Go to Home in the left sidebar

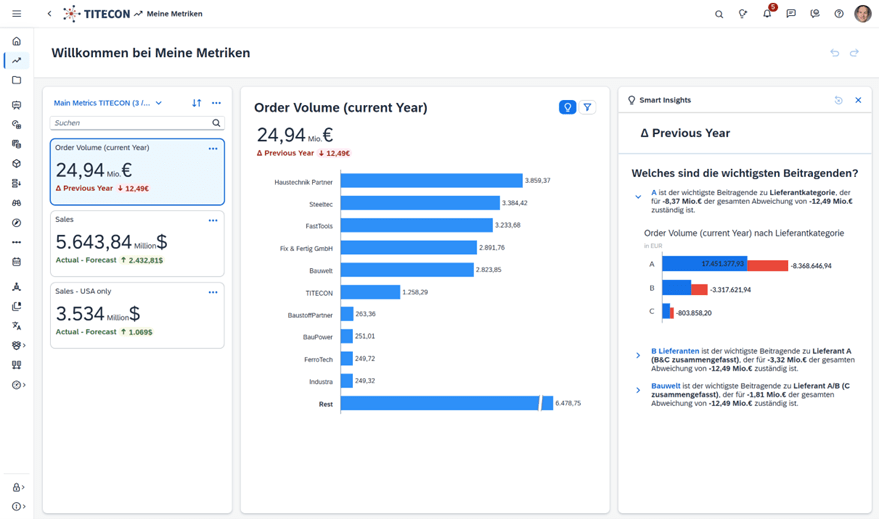click(16, 41)
